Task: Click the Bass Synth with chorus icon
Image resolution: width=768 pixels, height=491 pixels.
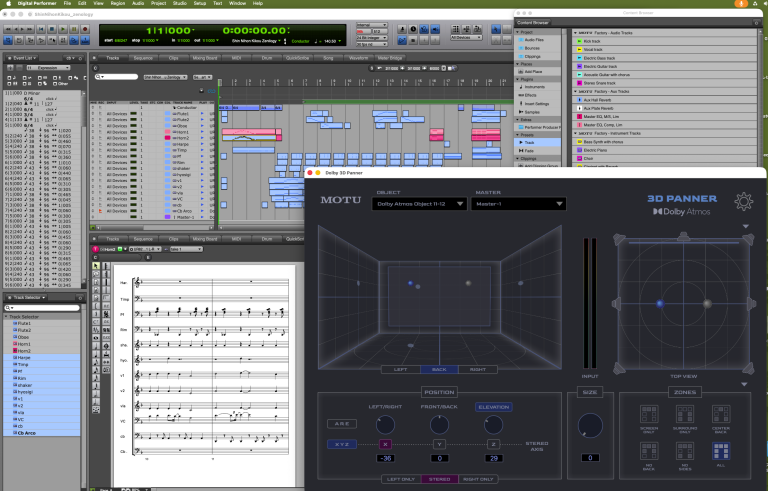Action: (579, 142)
